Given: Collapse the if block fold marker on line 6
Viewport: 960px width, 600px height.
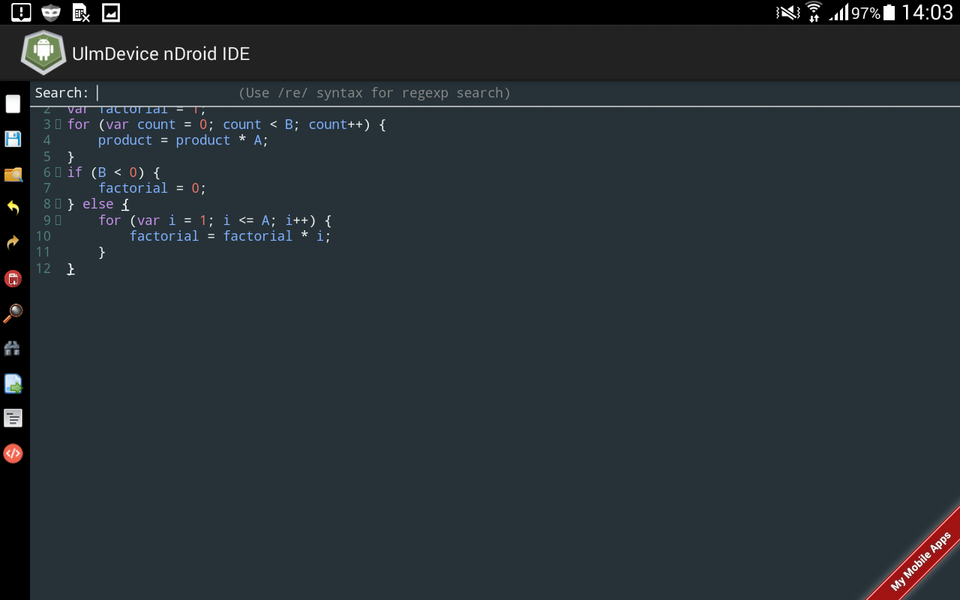Looking at the screenshot, I should 58,172.
